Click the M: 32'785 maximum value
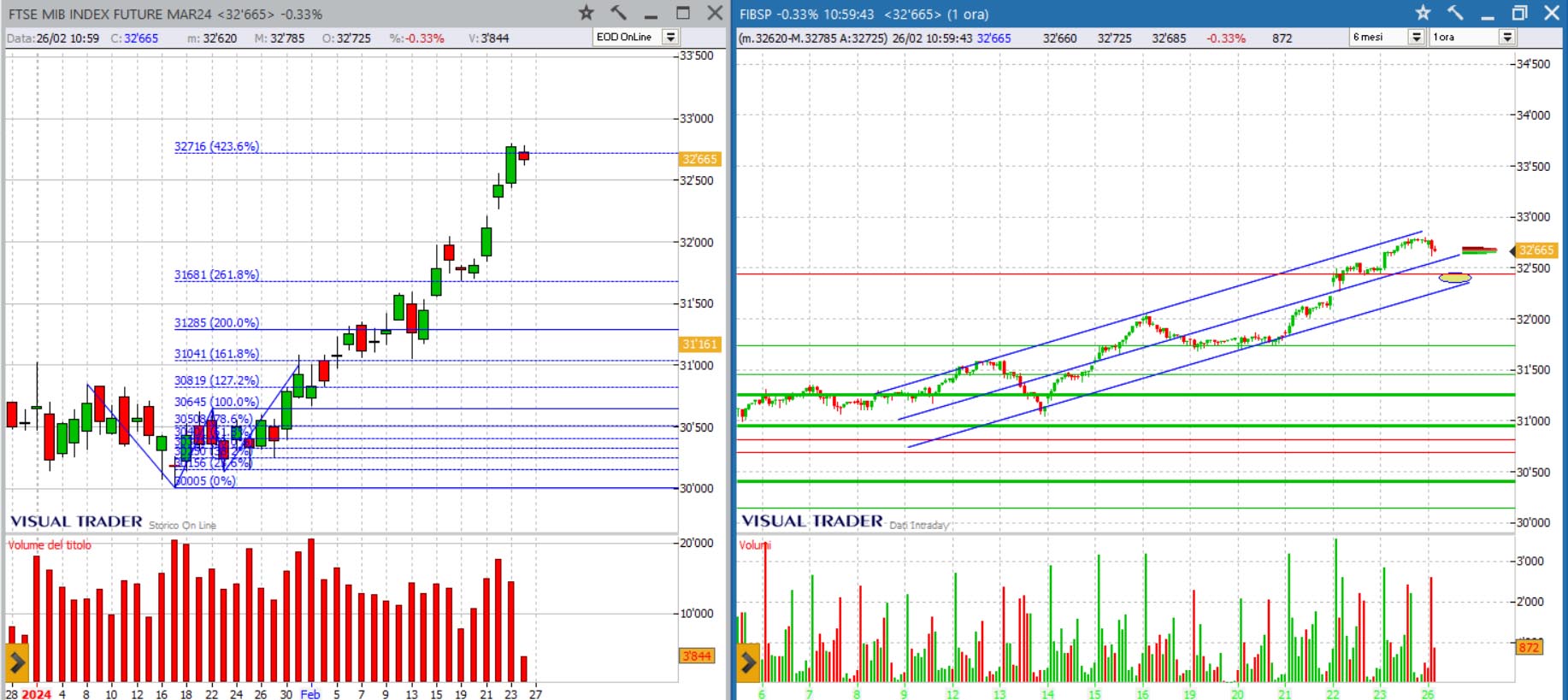Image resolution: width=1568 pixels, height=700 pixels. (x=280, y=38)
